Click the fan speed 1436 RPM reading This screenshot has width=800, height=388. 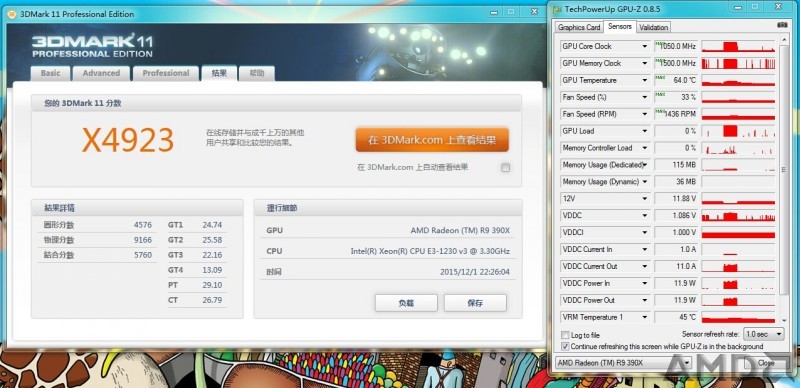click(681, 114)
